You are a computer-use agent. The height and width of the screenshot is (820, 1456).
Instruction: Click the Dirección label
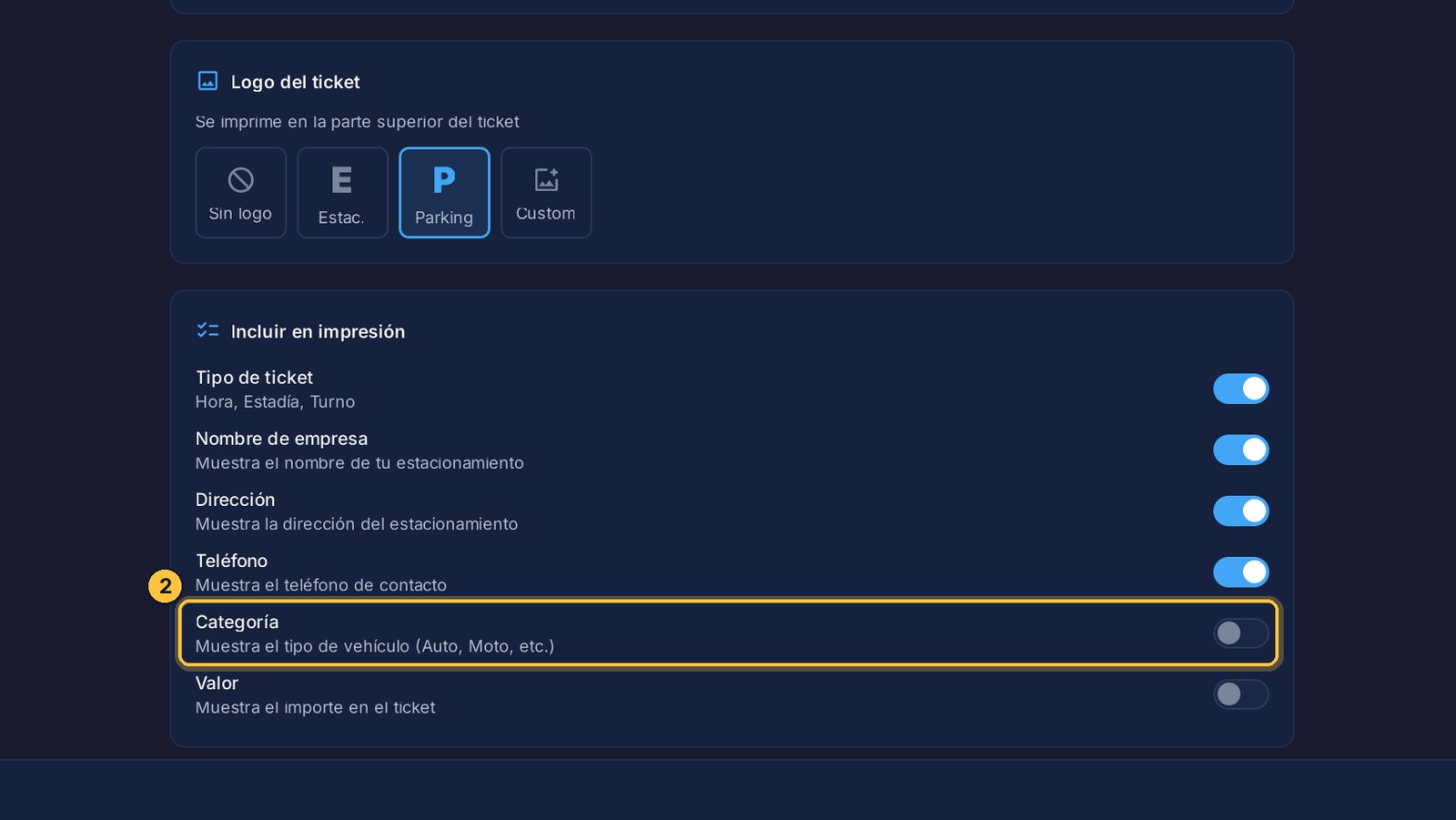235,500
